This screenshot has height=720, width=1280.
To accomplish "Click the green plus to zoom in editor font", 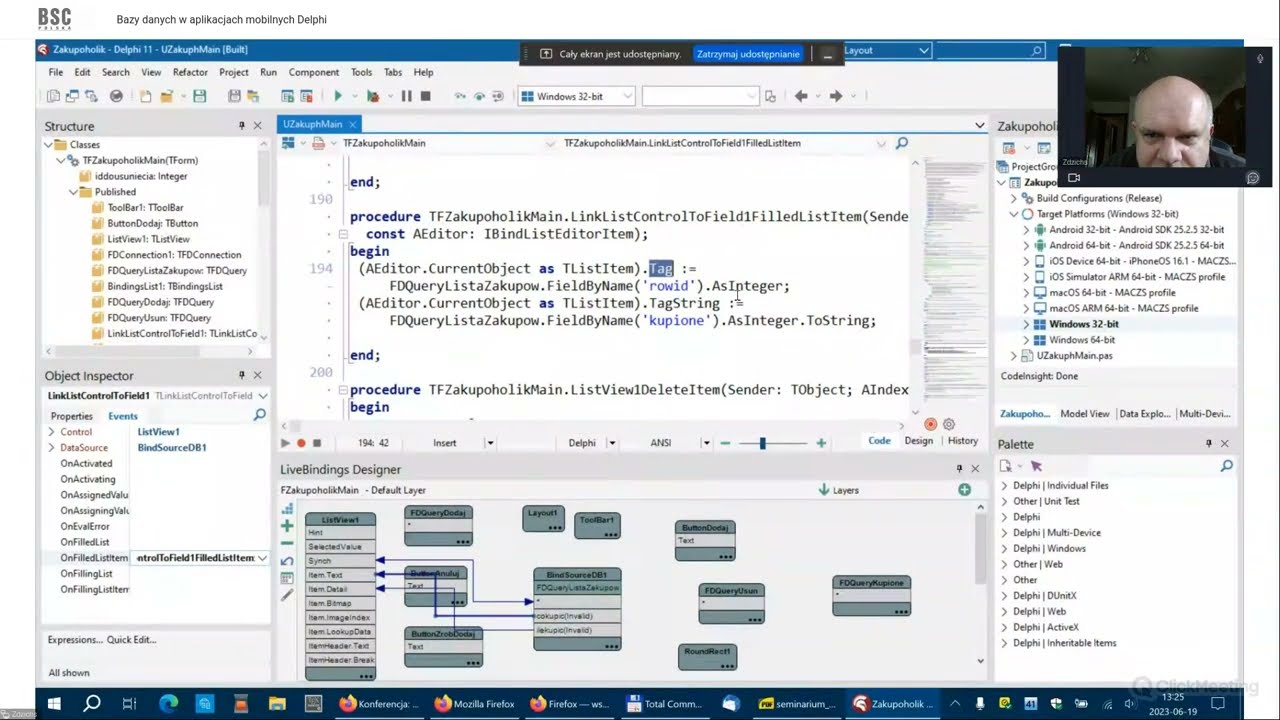I will pyautogui.click(x=821, y=443).
